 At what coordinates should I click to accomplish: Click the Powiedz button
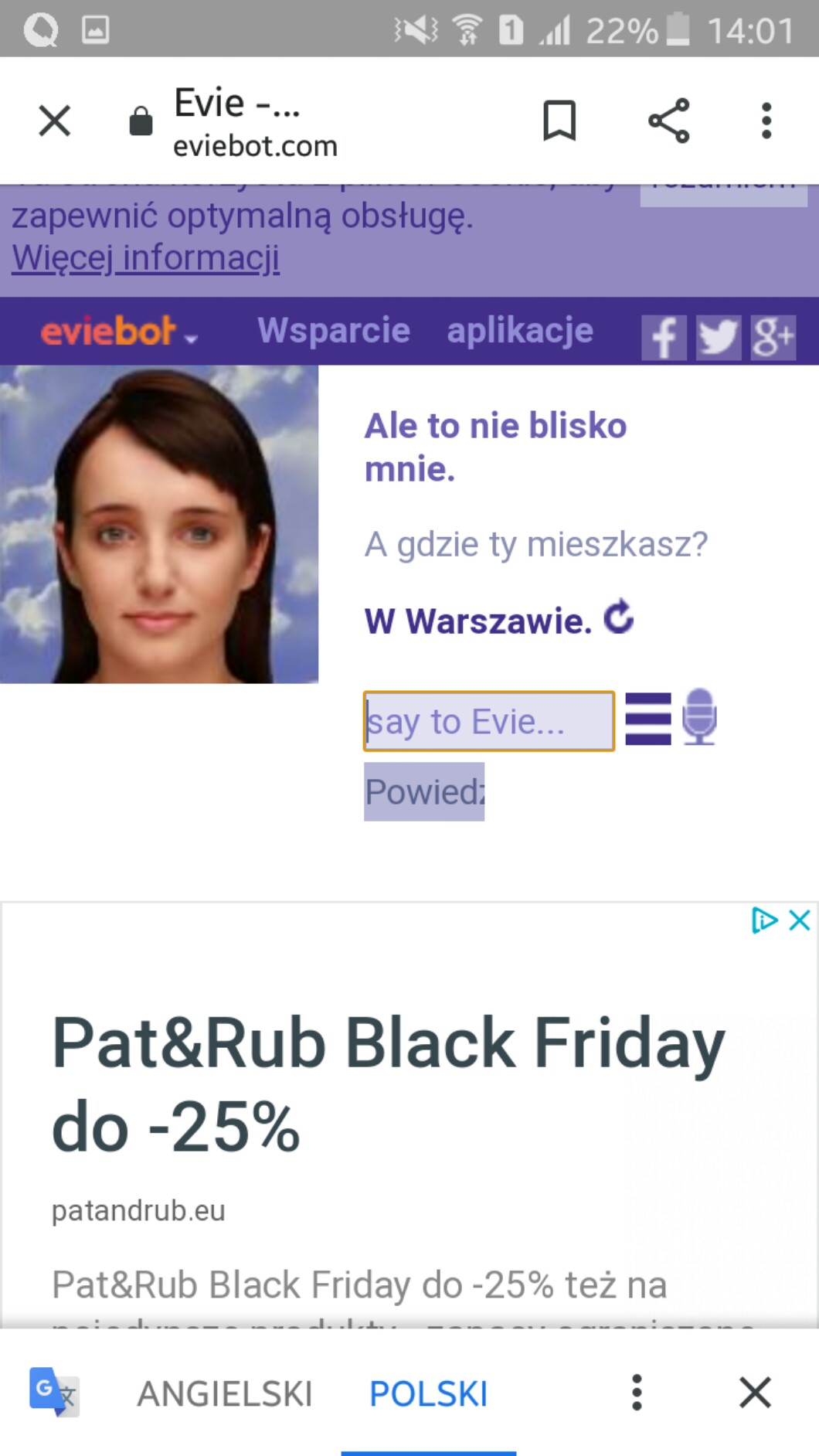click(x=424, y=791)
